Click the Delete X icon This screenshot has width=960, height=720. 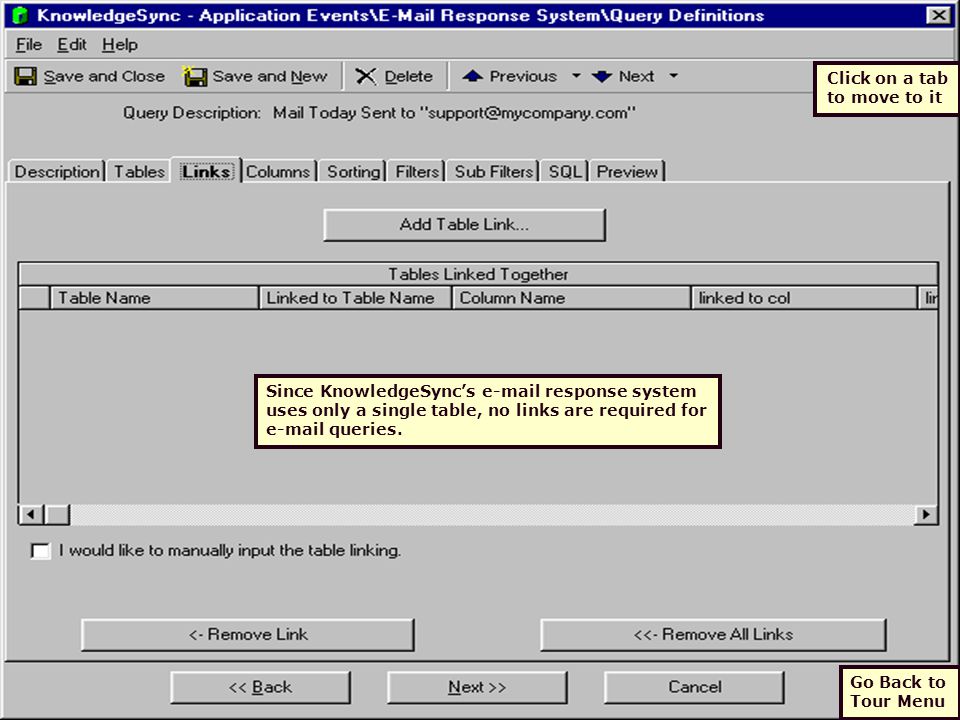[366, 77]
